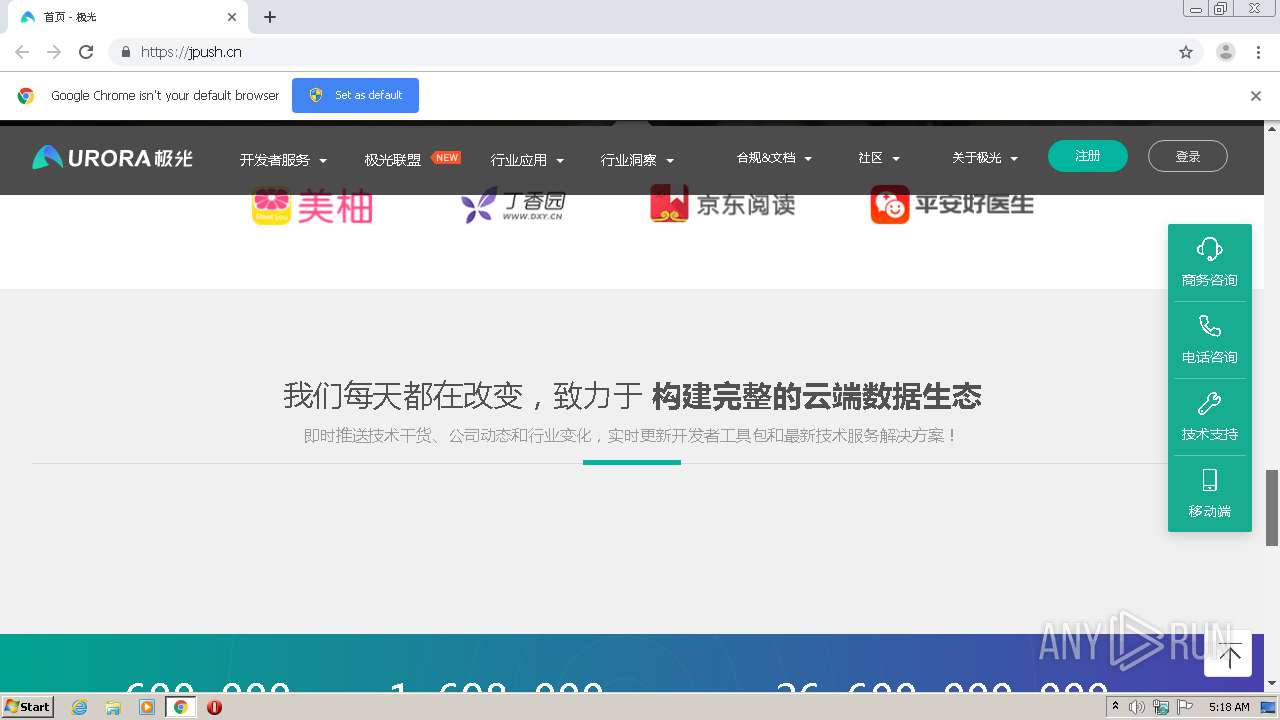View site info via the padlock icon
1280x720 pixels.
pos(125,52)
